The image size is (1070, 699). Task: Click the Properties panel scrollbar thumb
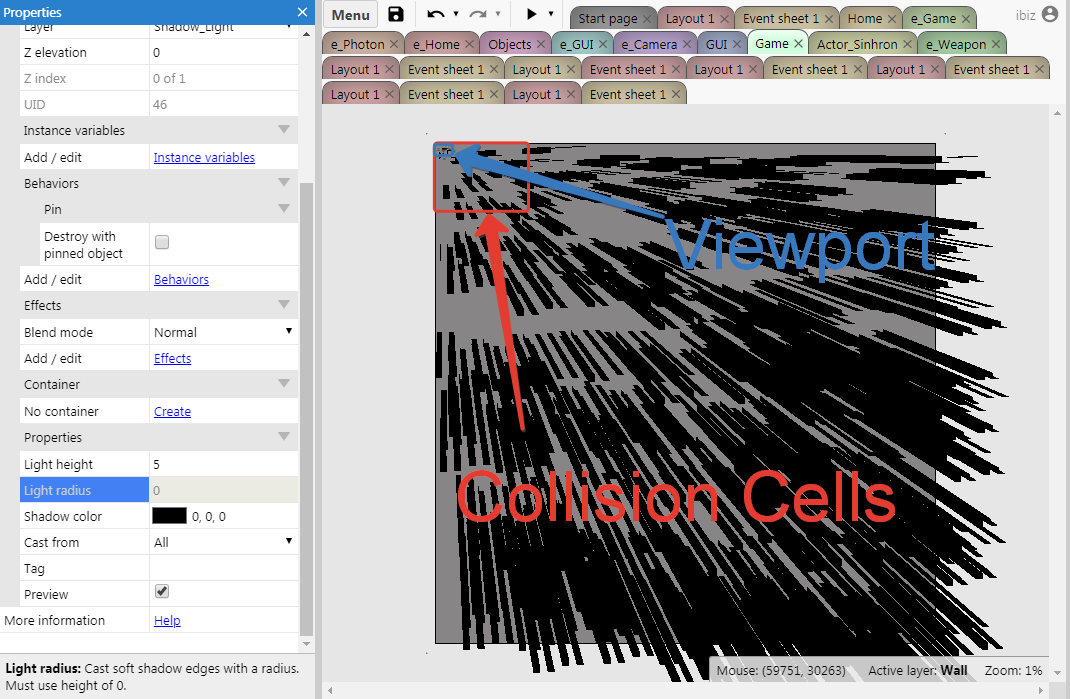[306, 408]
